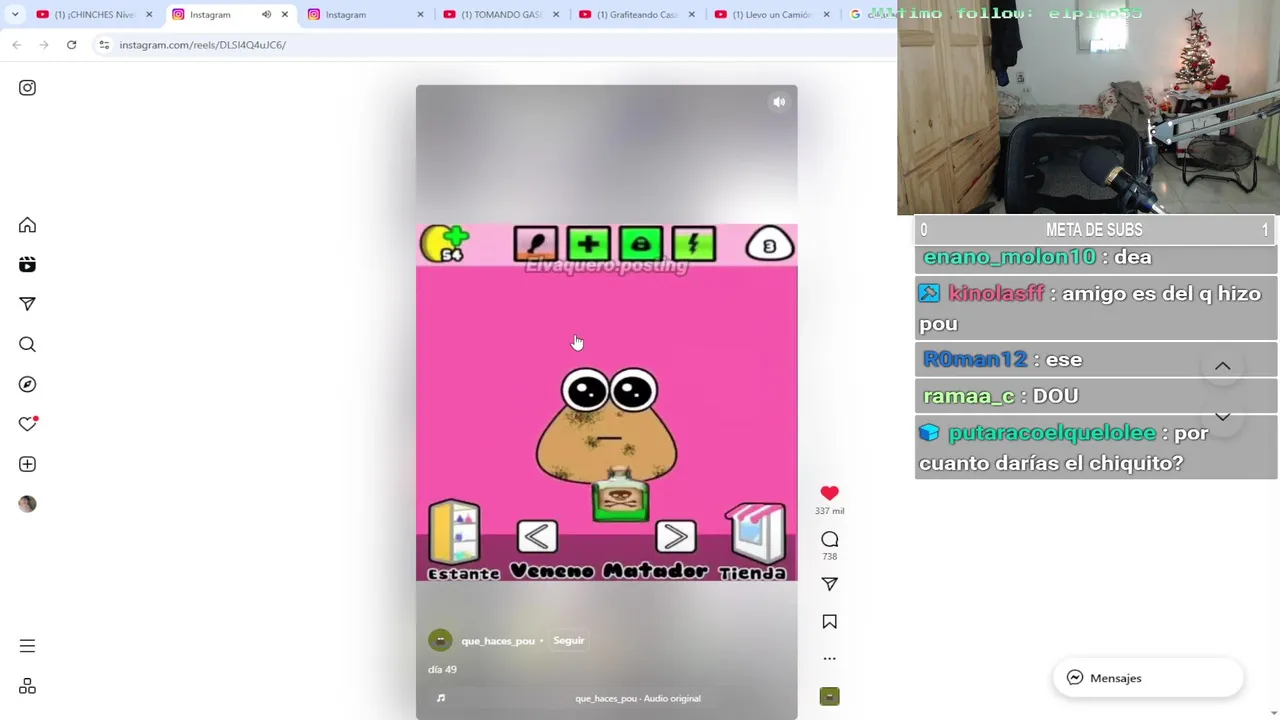Open que_haces_pou Audio original link
The width and height of the screenshot is (1280, 720).
tap(637, 698)
